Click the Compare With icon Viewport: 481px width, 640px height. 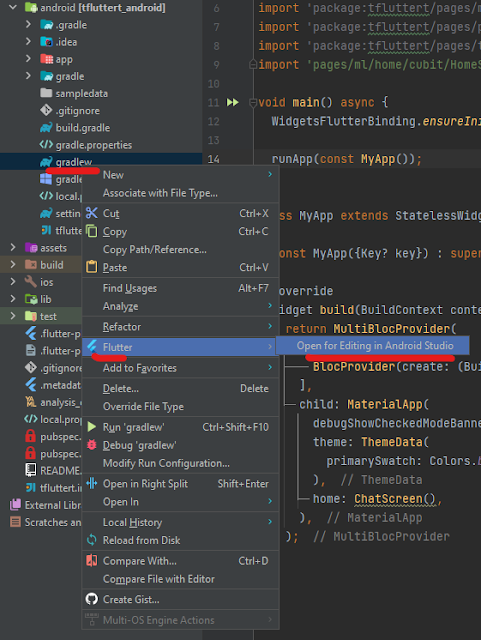click(x=92, y=560)
